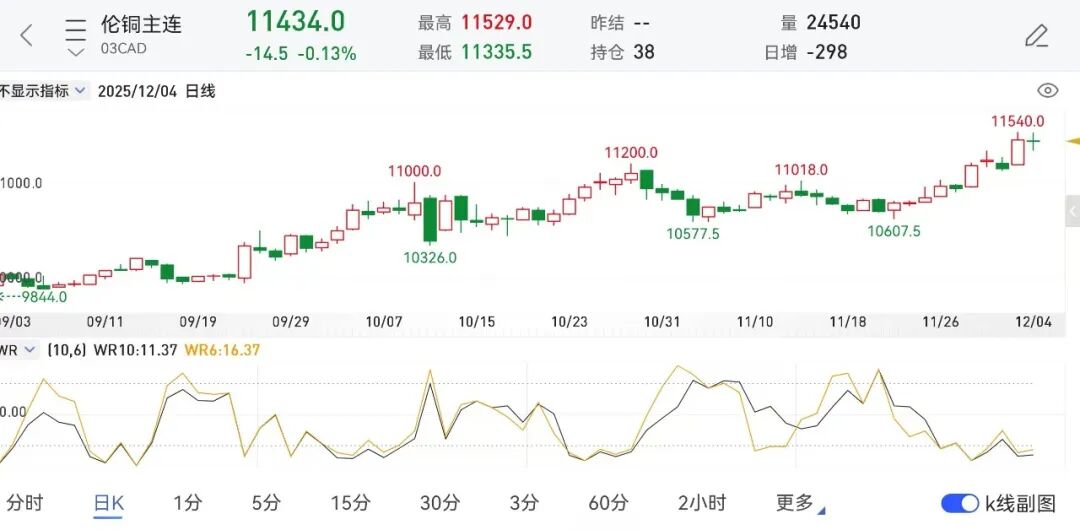Select the 5分 period tab

(x=266, y=503)
